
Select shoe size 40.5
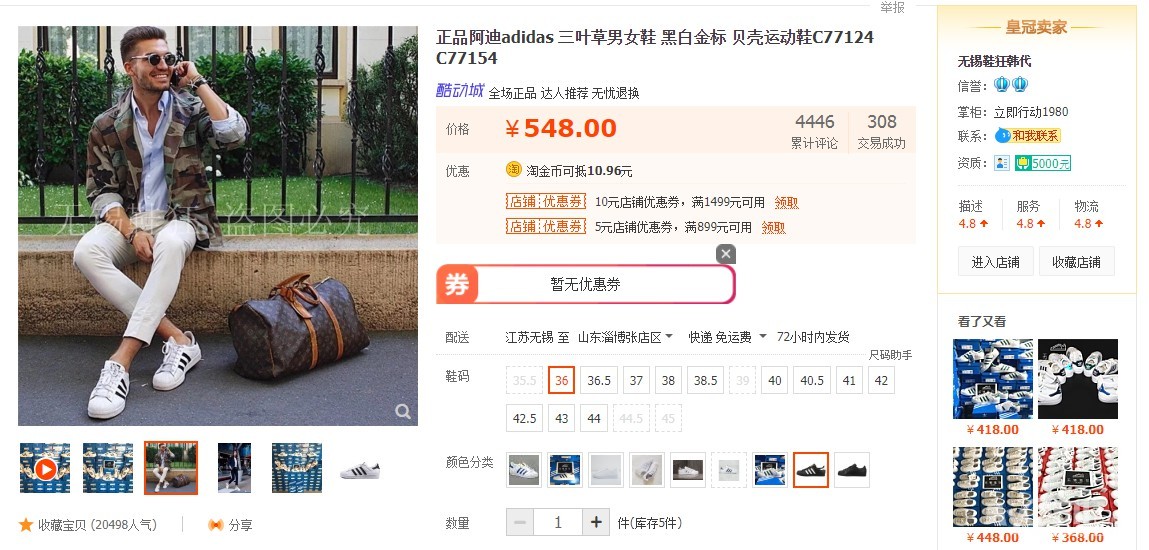(812, 380)
